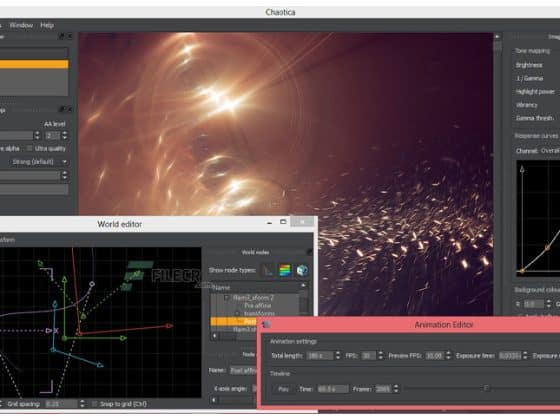Maximize the World editor window
The image size is (560, 420).
click(x=283, y=222)
